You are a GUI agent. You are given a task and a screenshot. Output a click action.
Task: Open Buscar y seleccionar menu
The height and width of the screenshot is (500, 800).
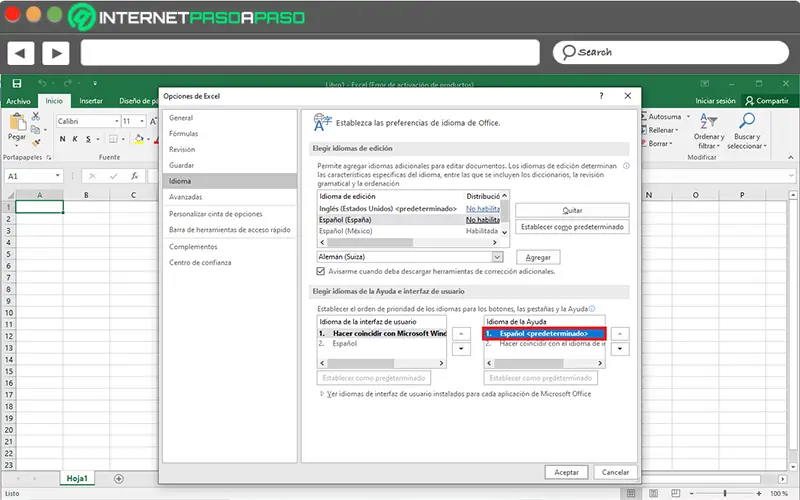(x=747, y=131)
